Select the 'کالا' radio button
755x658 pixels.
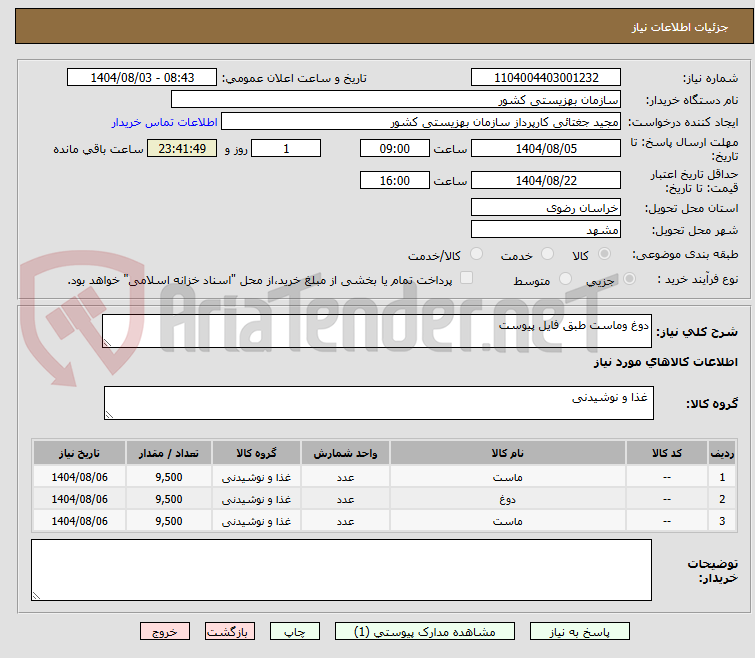pyautogui.click(x=603, y=254)
